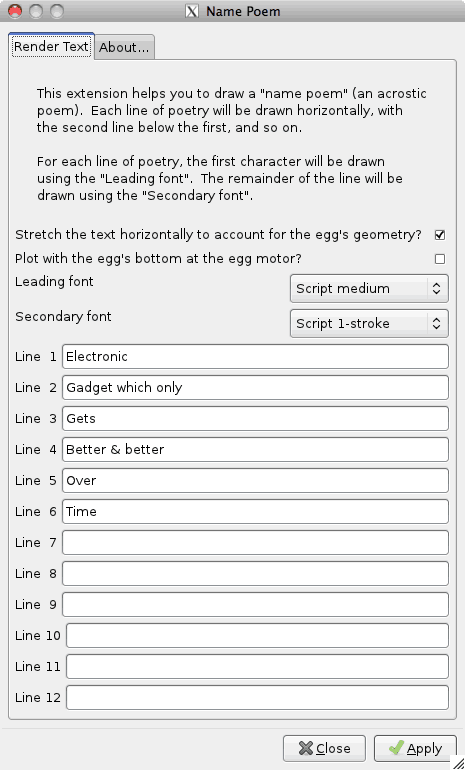465x770 pixels.
Task: Click the Close button
Action: tap(324, 748)
